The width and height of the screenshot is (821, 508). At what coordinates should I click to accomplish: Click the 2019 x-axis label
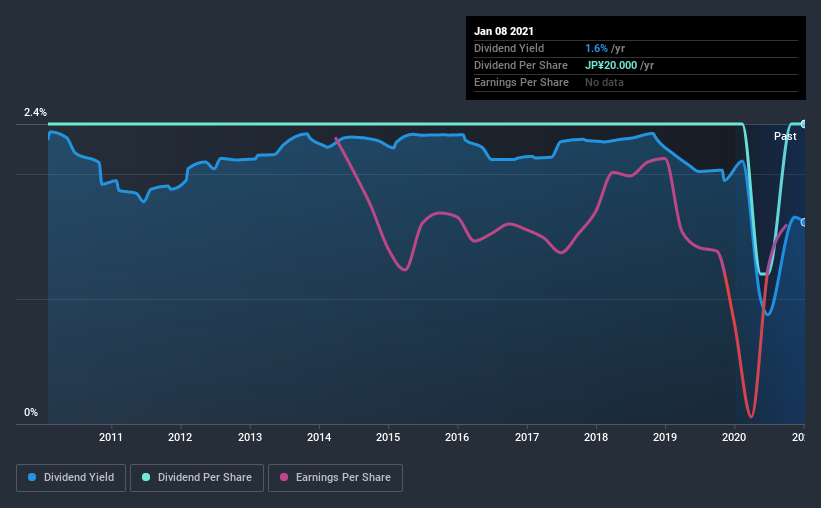click(x=665, y=437)
